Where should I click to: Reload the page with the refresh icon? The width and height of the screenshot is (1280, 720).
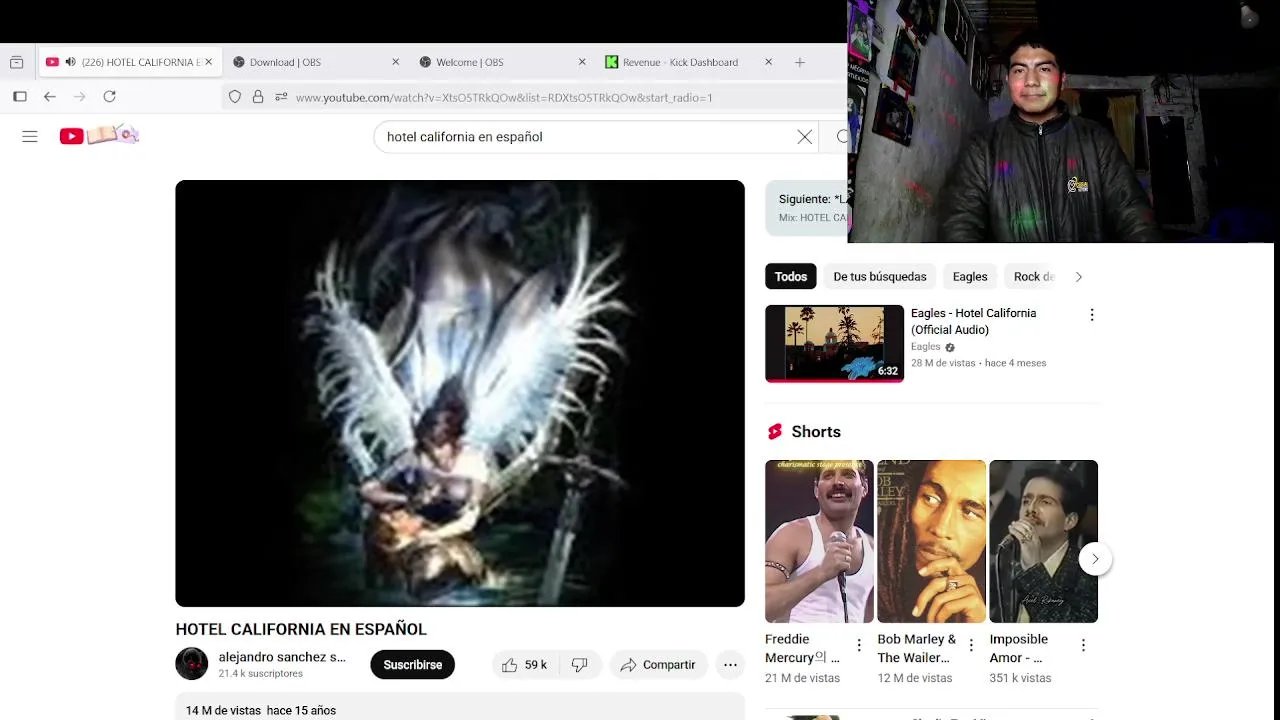(x=110, y=97)
